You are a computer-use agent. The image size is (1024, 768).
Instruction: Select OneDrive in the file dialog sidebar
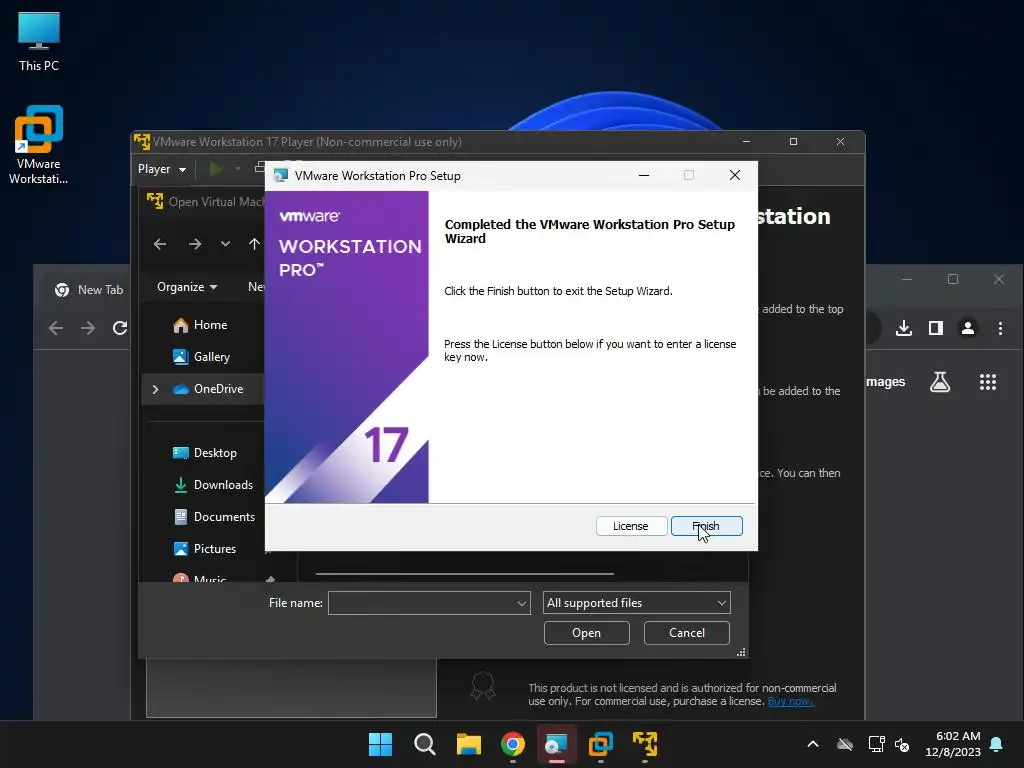click(x=208, y=389)
